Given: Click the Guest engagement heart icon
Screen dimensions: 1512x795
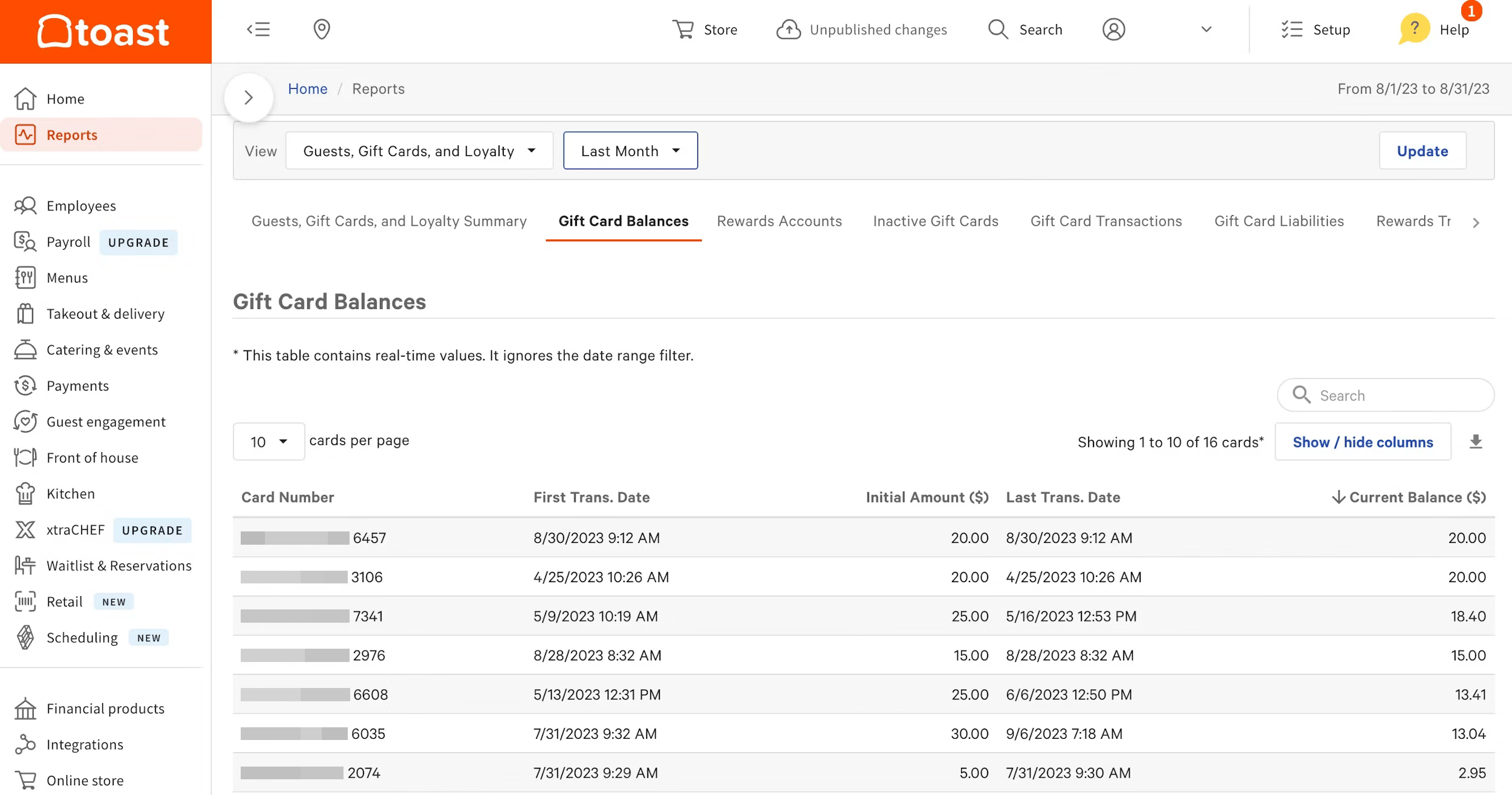Looking at the screenshot, I should (25, 421).
